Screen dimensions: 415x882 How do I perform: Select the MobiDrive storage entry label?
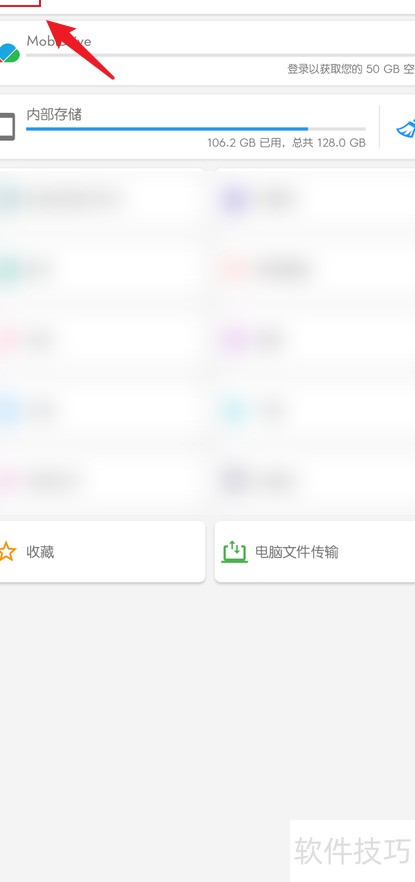click(59, 41)
